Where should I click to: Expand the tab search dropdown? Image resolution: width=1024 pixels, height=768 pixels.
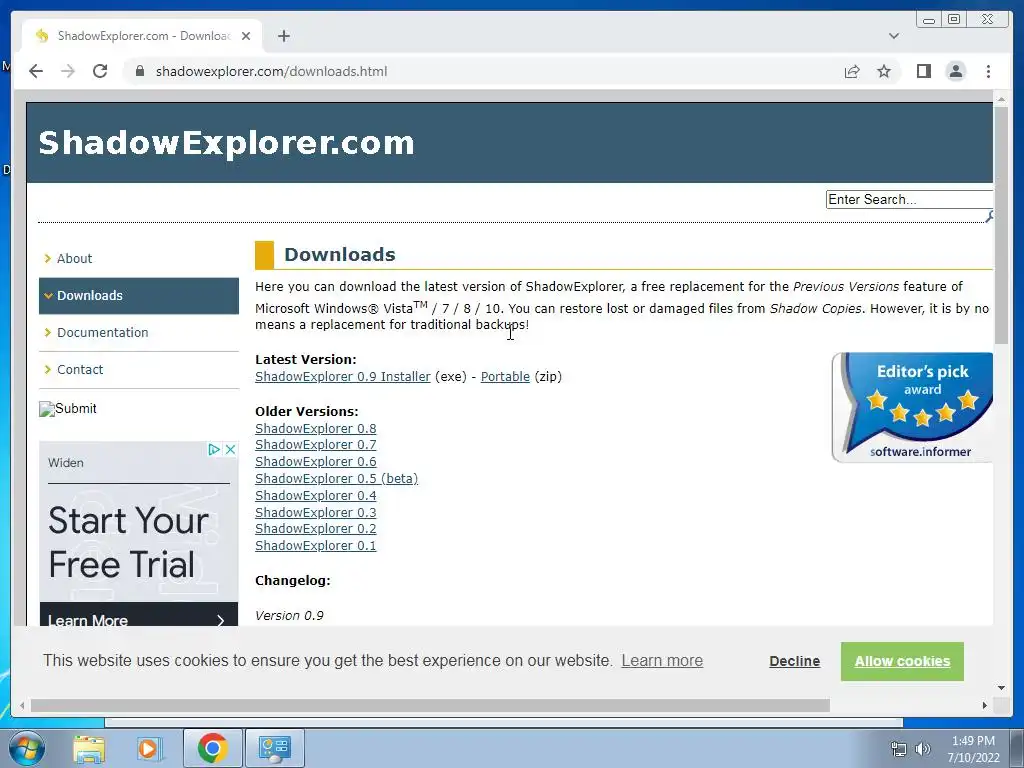click(894, 36)
